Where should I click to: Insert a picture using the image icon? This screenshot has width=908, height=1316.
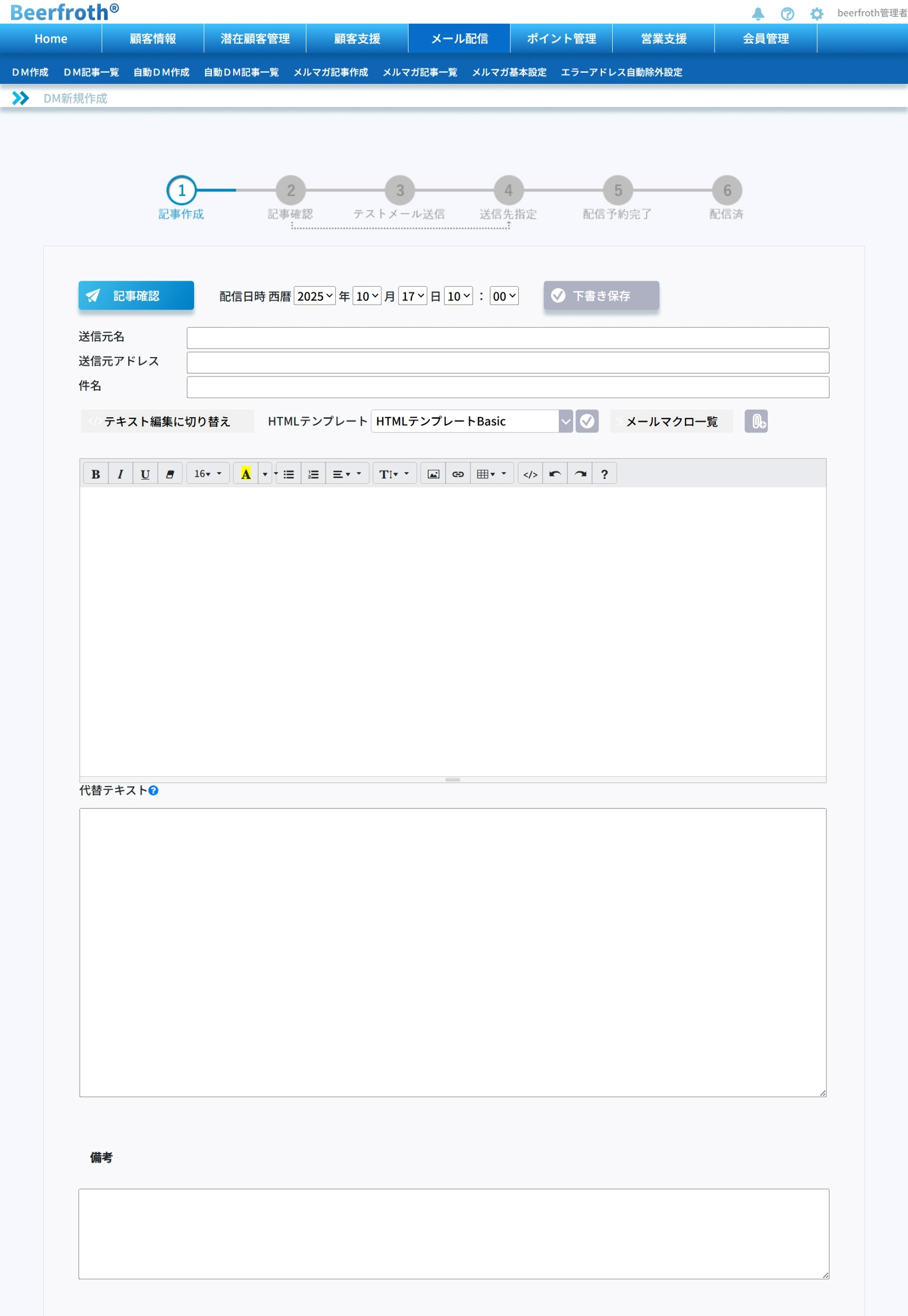[433, 474]
